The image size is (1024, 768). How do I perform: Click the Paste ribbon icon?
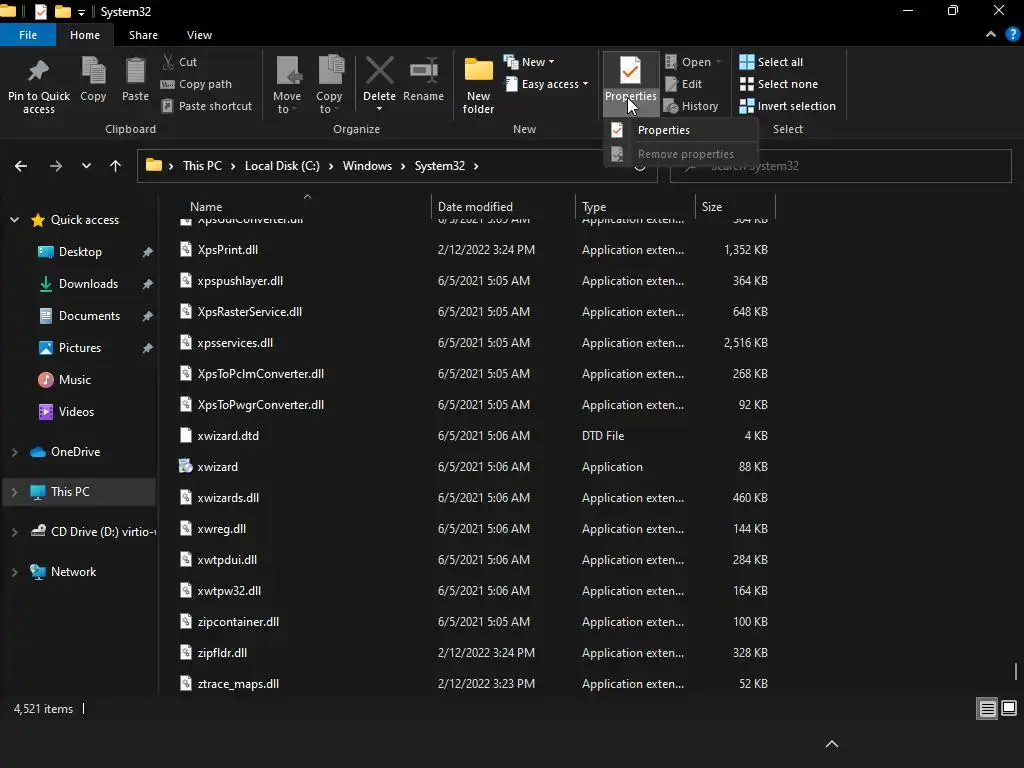click(135, 71)
